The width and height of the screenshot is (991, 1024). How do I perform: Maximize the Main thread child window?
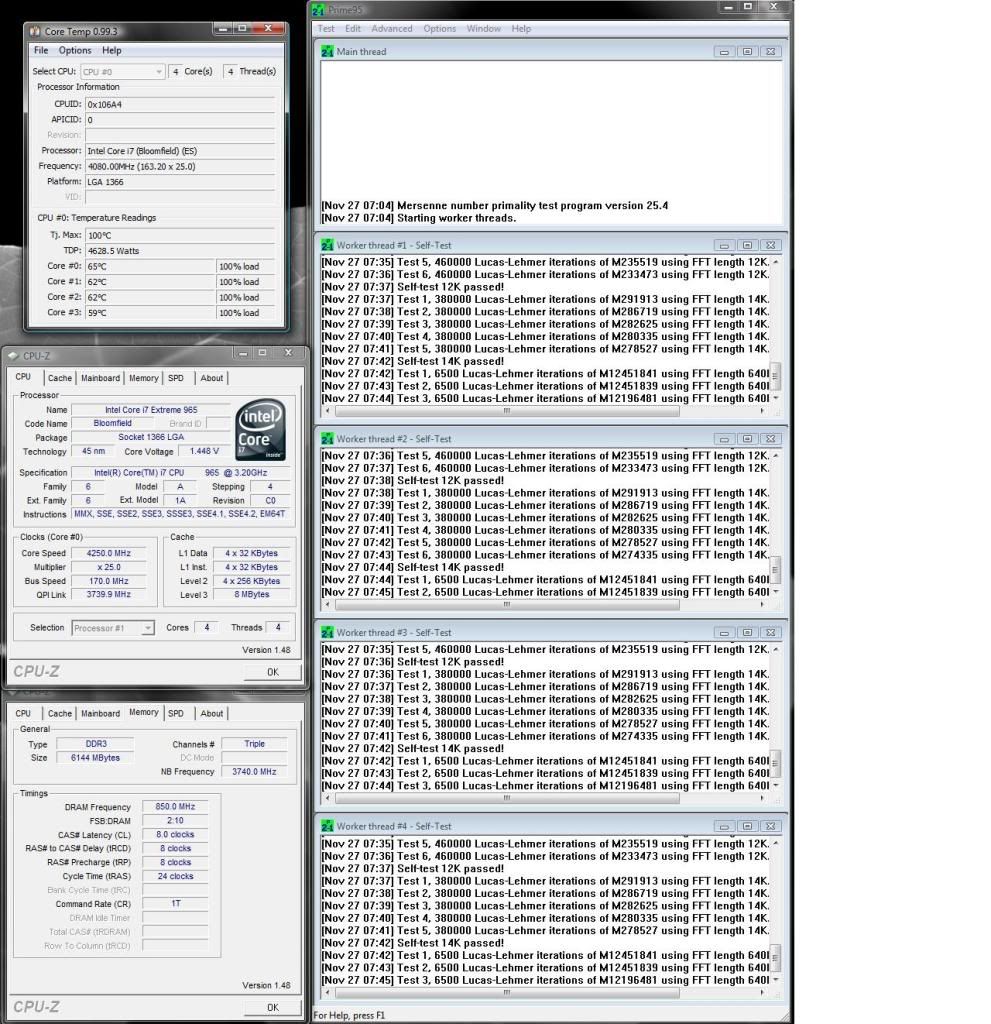pyautogui.click(x=747, y=52)
